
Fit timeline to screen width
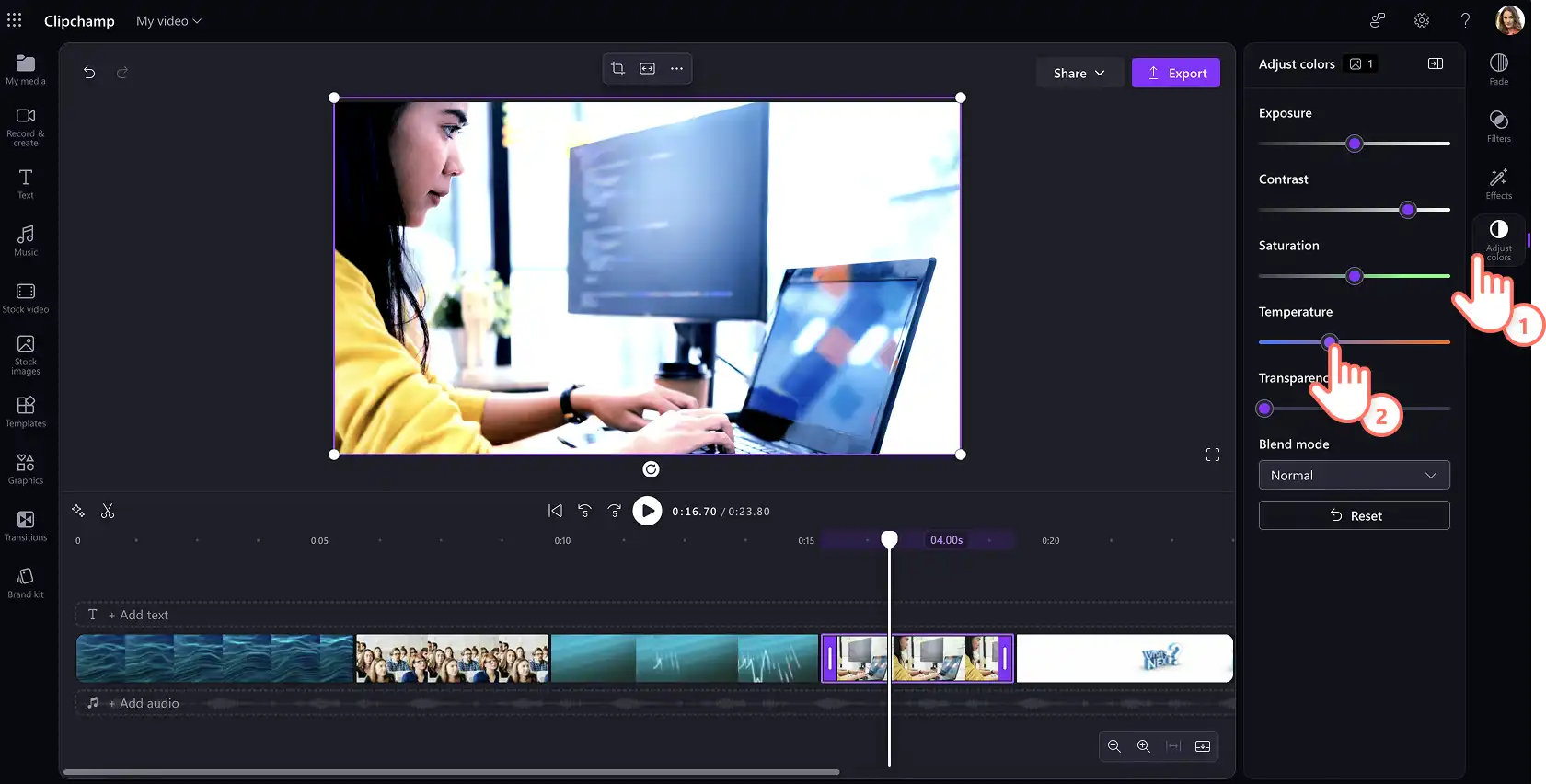point(1173,746)
